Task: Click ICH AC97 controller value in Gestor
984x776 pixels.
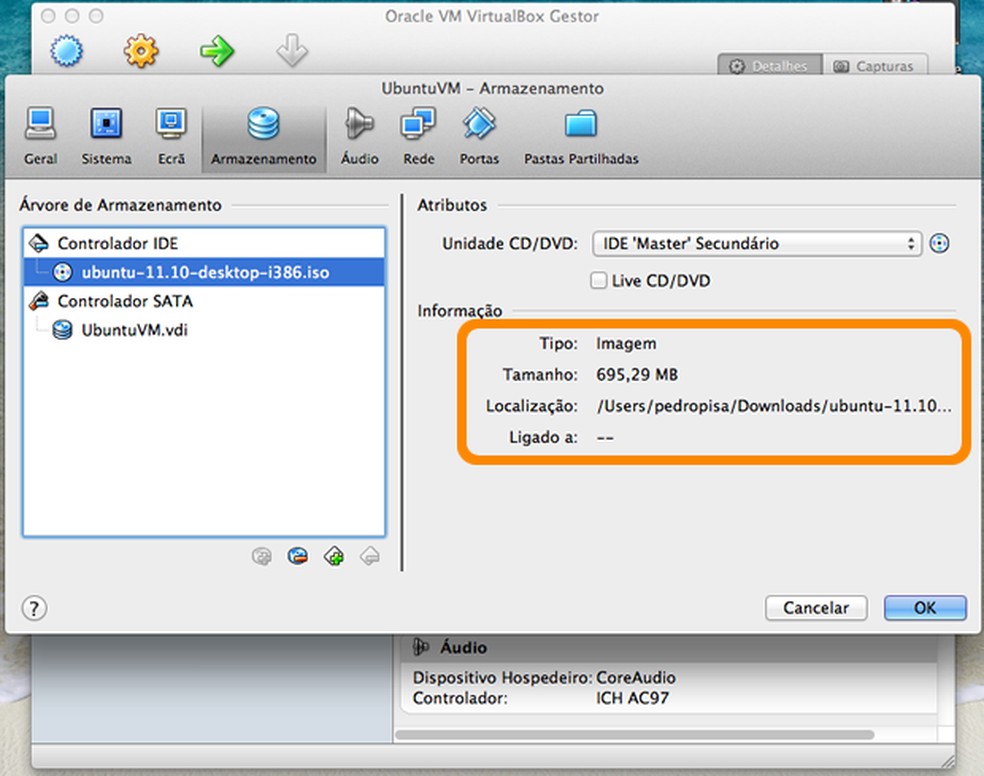Action: [x=633, y=698]
